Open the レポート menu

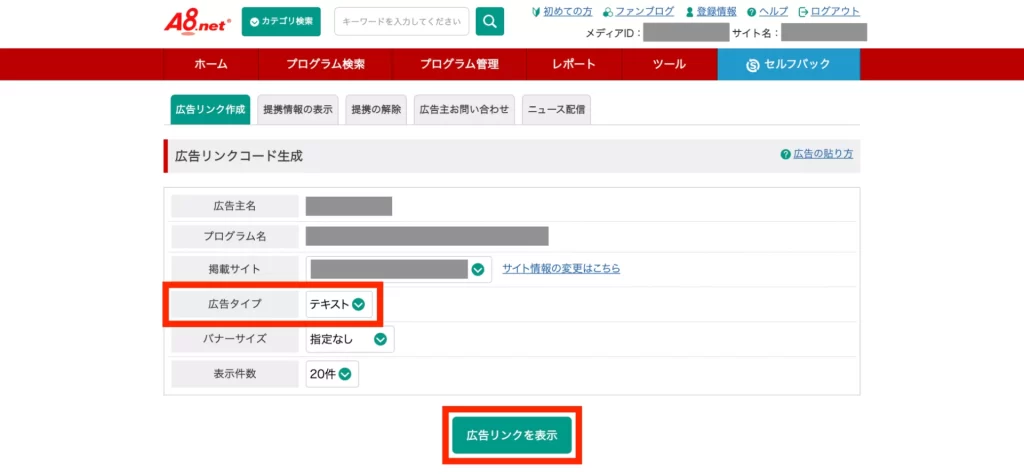point(573,64)
